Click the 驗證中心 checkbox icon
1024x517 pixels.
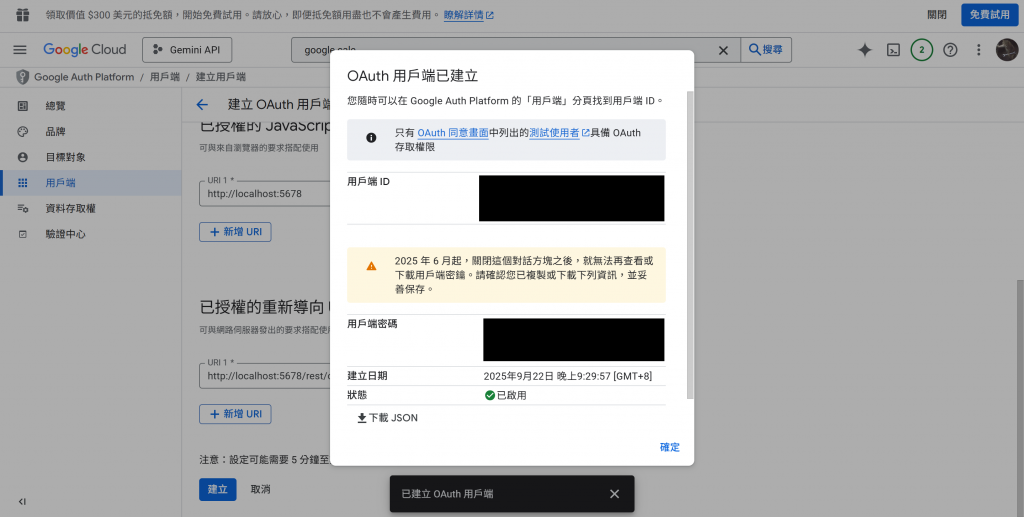(23, 234)
